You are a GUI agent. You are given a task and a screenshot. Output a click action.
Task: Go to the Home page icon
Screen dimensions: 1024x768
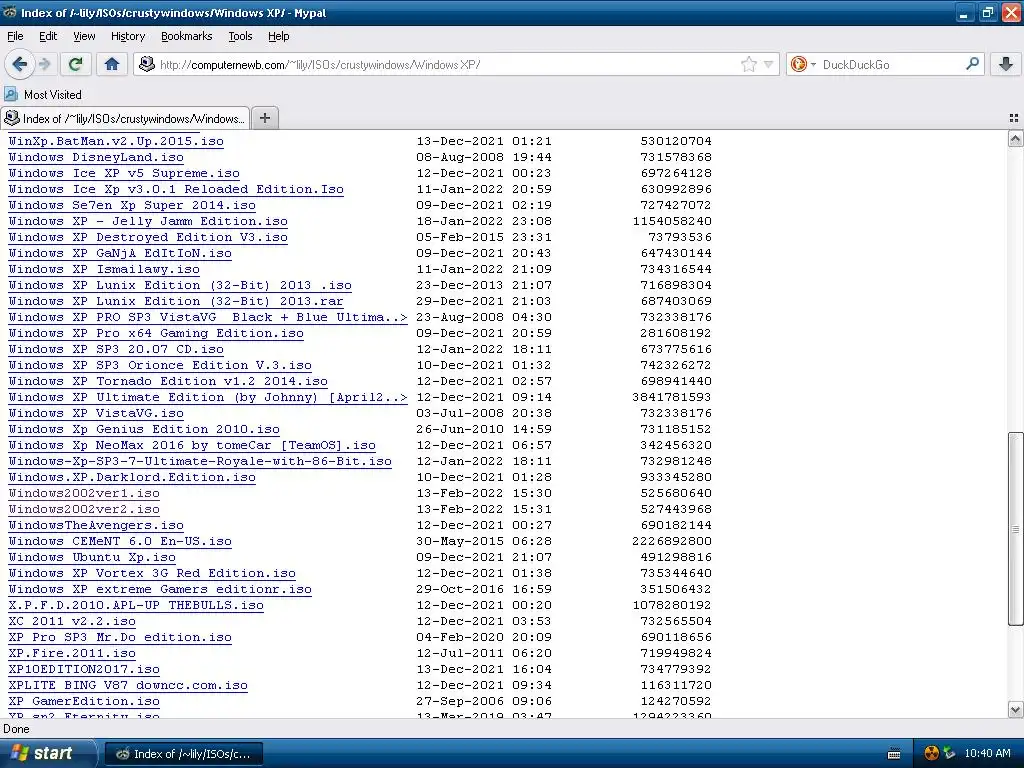click(112, 64)
